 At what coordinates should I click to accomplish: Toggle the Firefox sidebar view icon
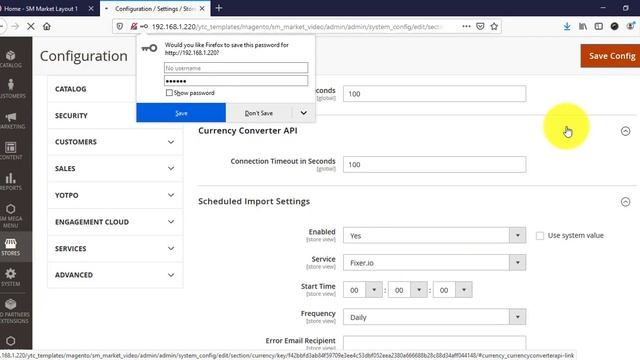599,27
